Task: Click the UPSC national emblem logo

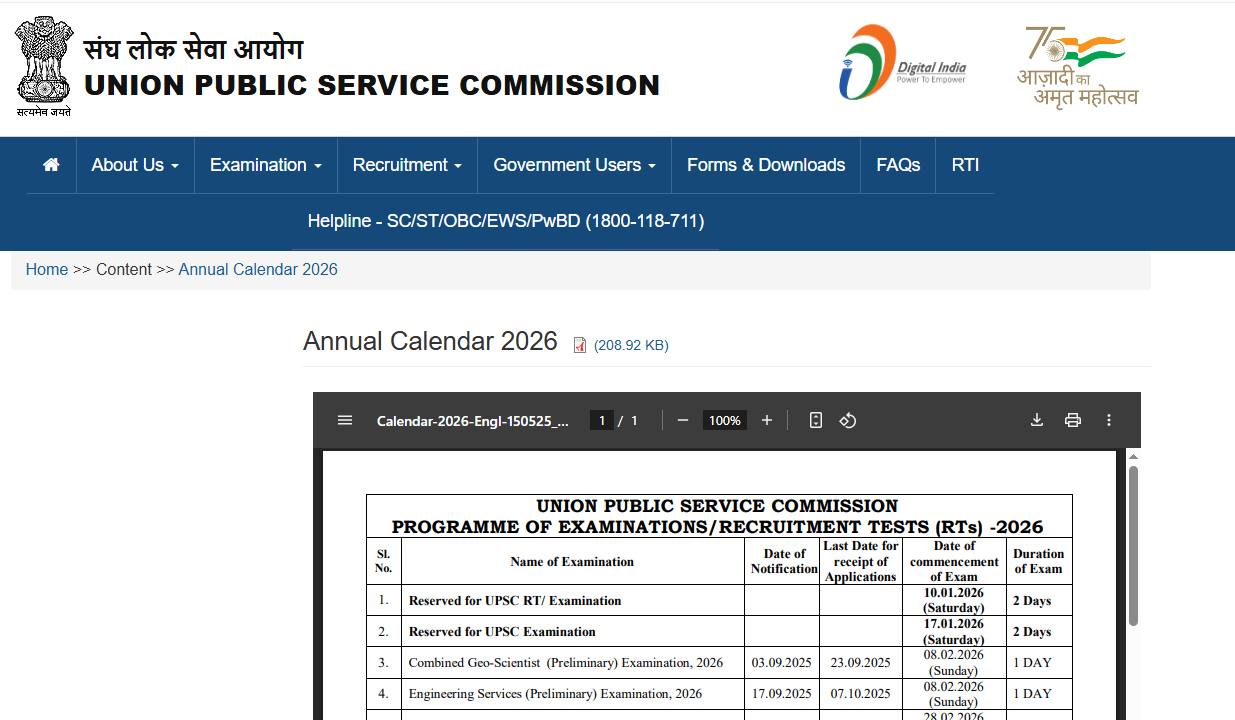Action: (43, 66)
